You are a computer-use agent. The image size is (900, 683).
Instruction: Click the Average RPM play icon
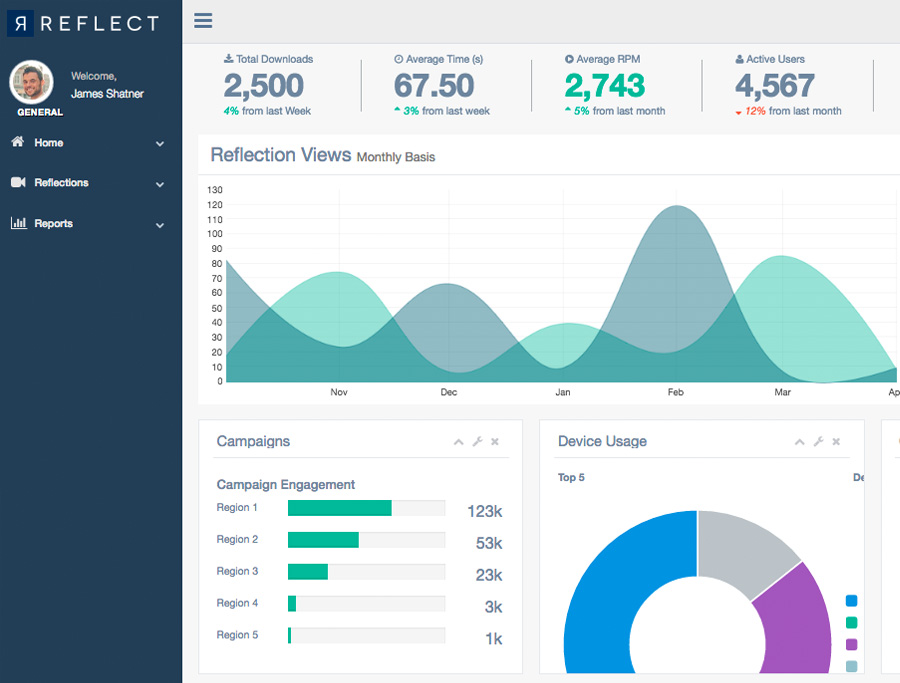(x=569, y=59)
